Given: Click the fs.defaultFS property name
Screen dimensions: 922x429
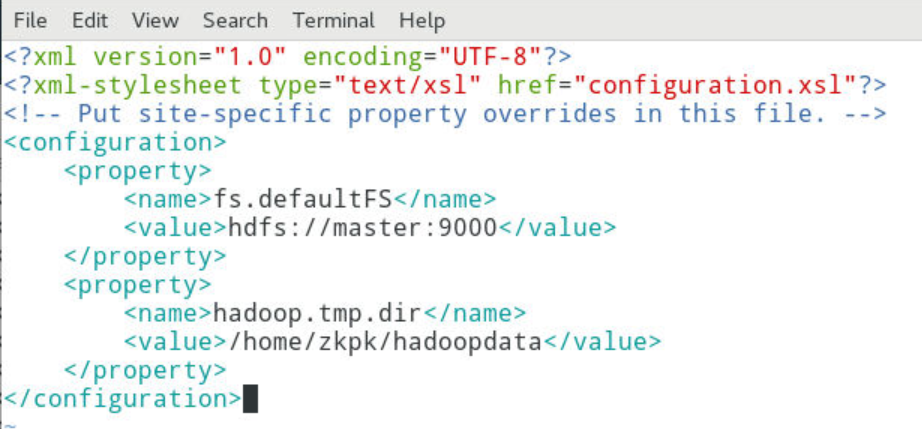Looking at the screenshot, I should 303,200.
